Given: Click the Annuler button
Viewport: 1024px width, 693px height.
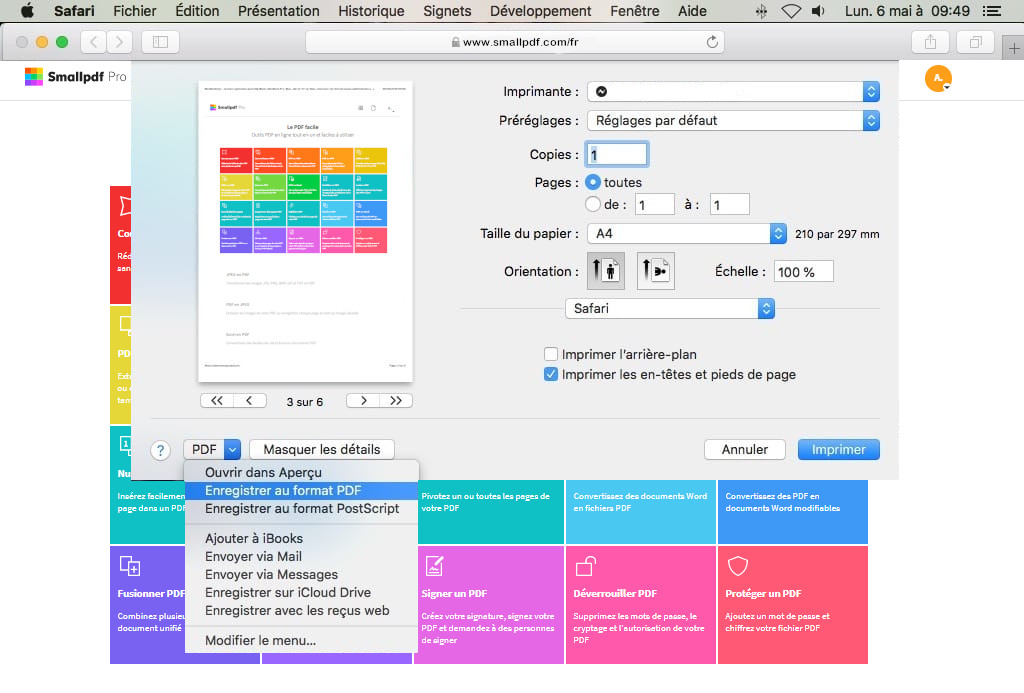Looking at the screenshot, I should 744,449.
